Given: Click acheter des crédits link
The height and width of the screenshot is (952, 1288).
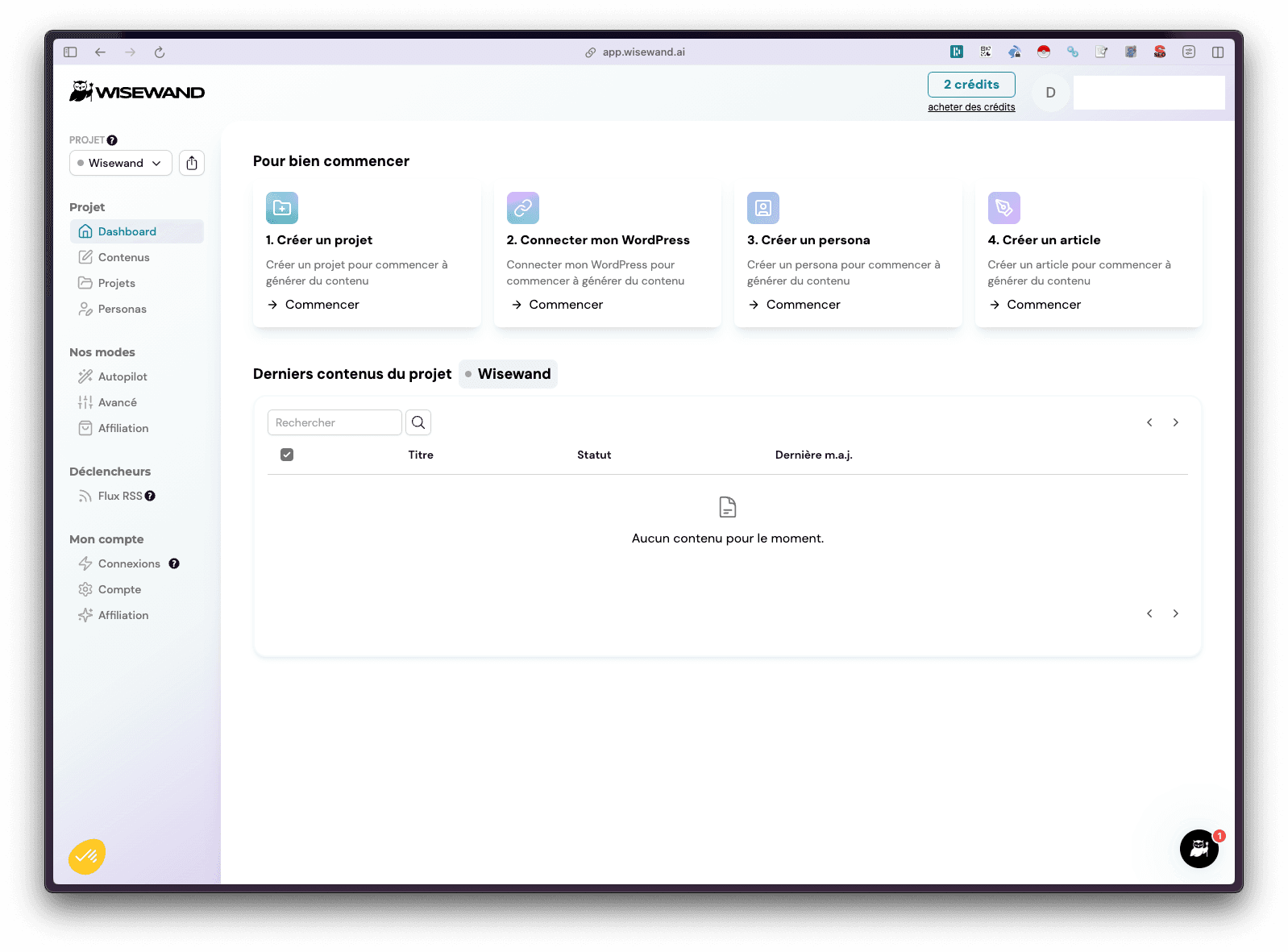Looking at the screenshot, I should pos(971,107).
